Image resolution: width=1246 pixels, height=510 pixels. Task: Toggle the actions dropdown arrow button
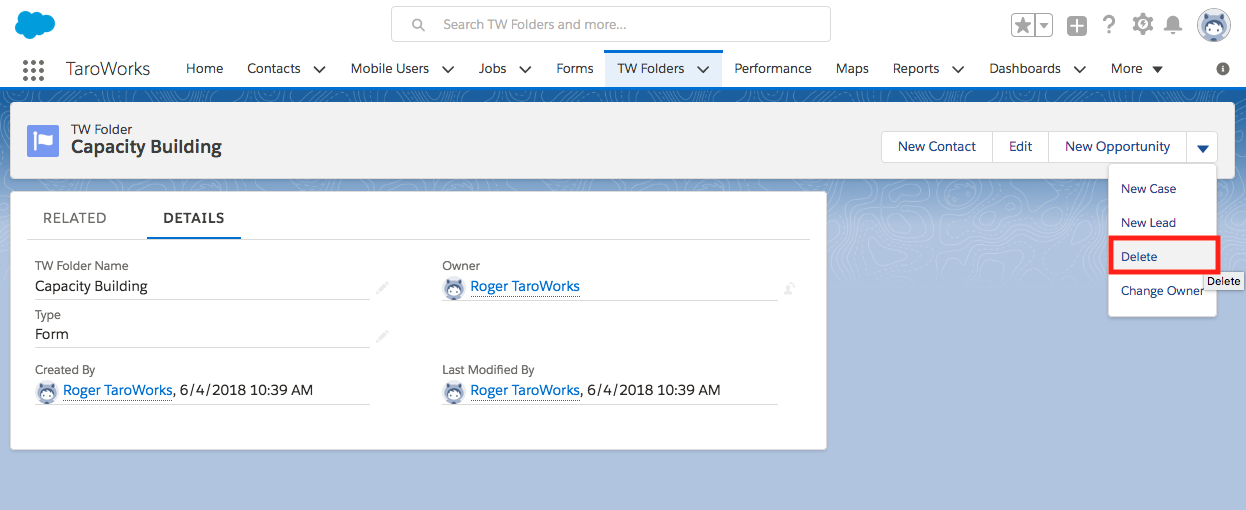1202,147
